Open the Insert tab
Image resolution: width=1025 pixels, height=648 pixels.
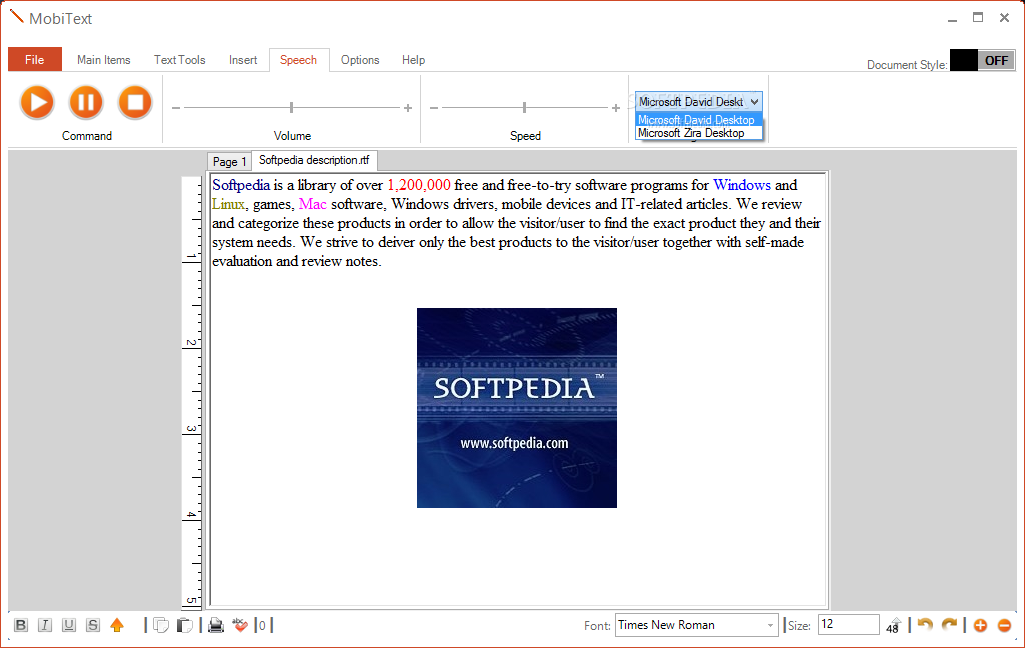pos(243,60)
